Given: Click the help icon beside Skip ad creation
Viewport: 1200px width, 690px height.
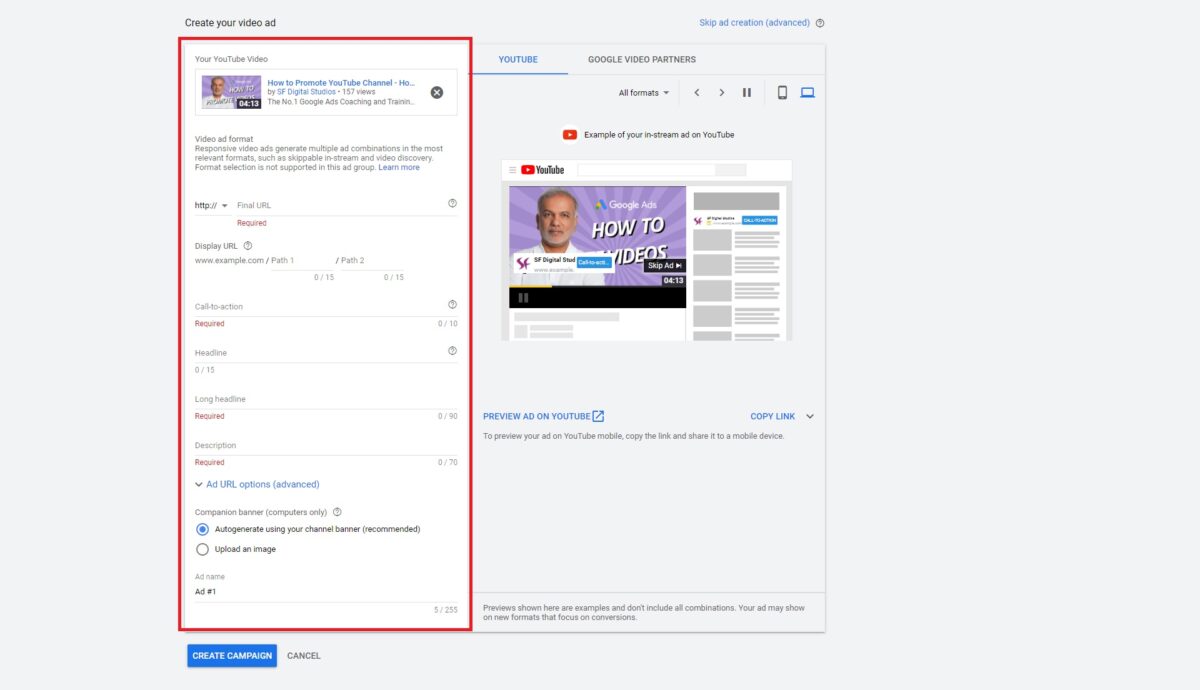Looking at the screenshot, I should [820, 23].
